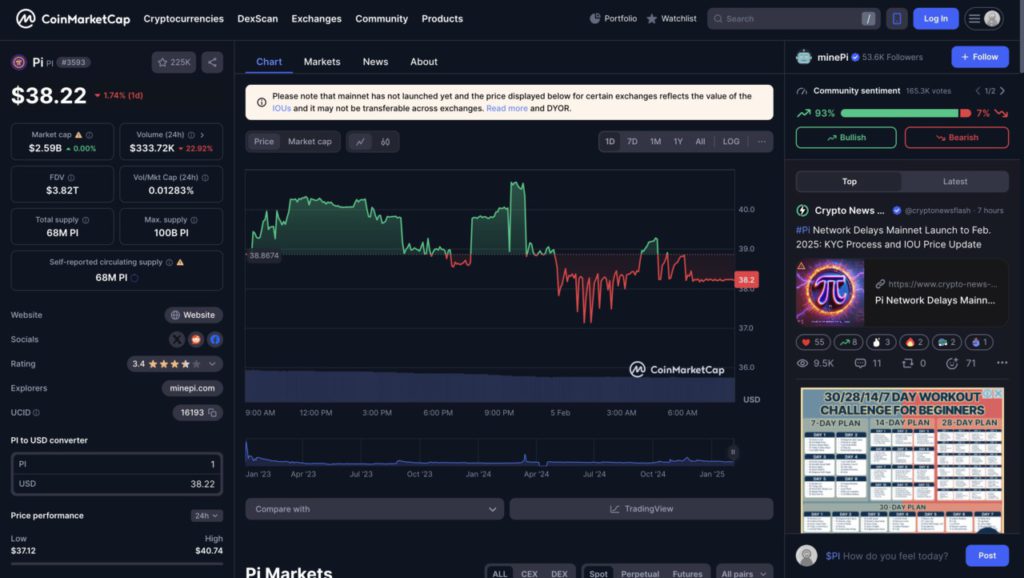Expand the Rating 3.4 stars dropdown

(212, 364)
